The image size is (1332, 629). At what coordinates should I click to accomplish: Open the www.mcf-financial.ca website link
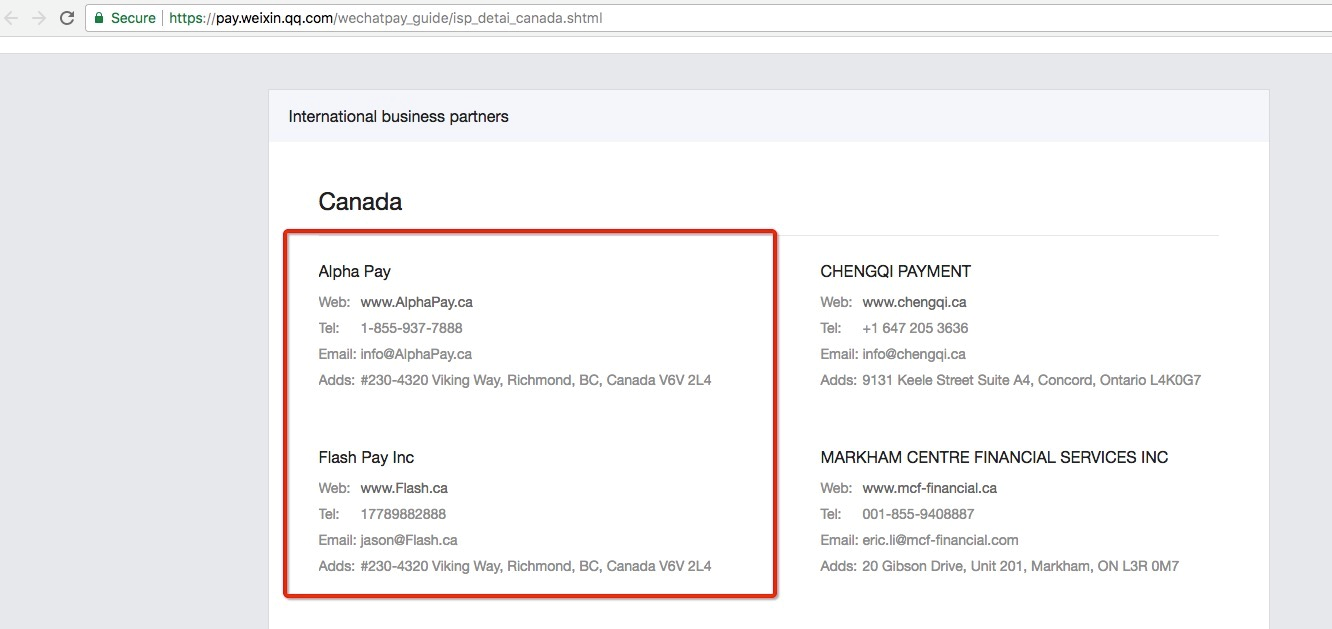[930, 488]
